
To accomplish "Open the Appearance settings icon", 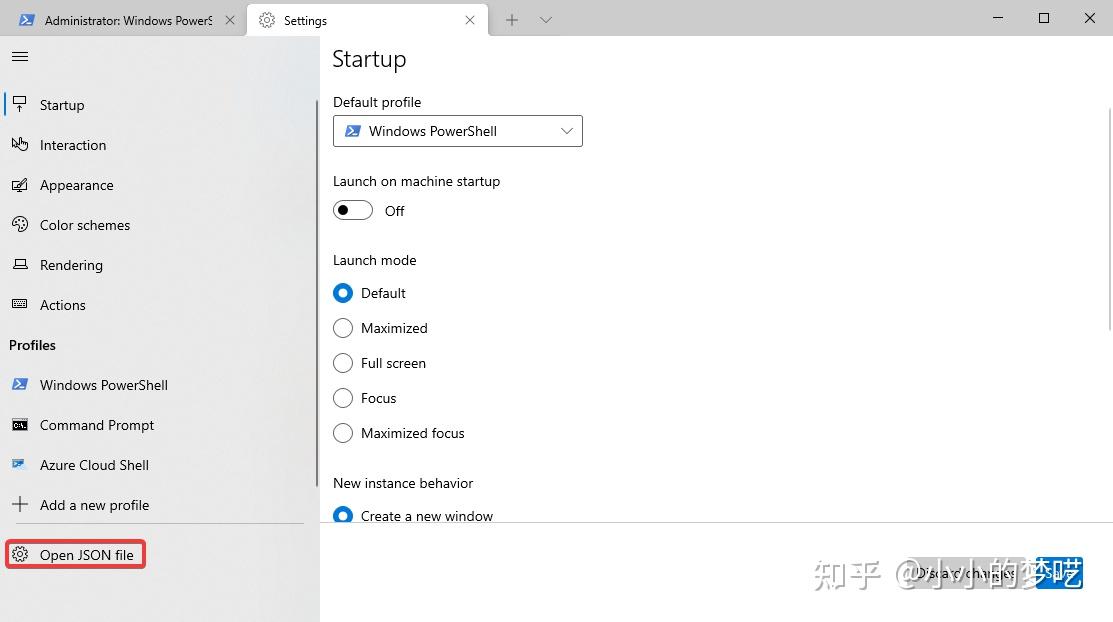I will click(18, 184).
